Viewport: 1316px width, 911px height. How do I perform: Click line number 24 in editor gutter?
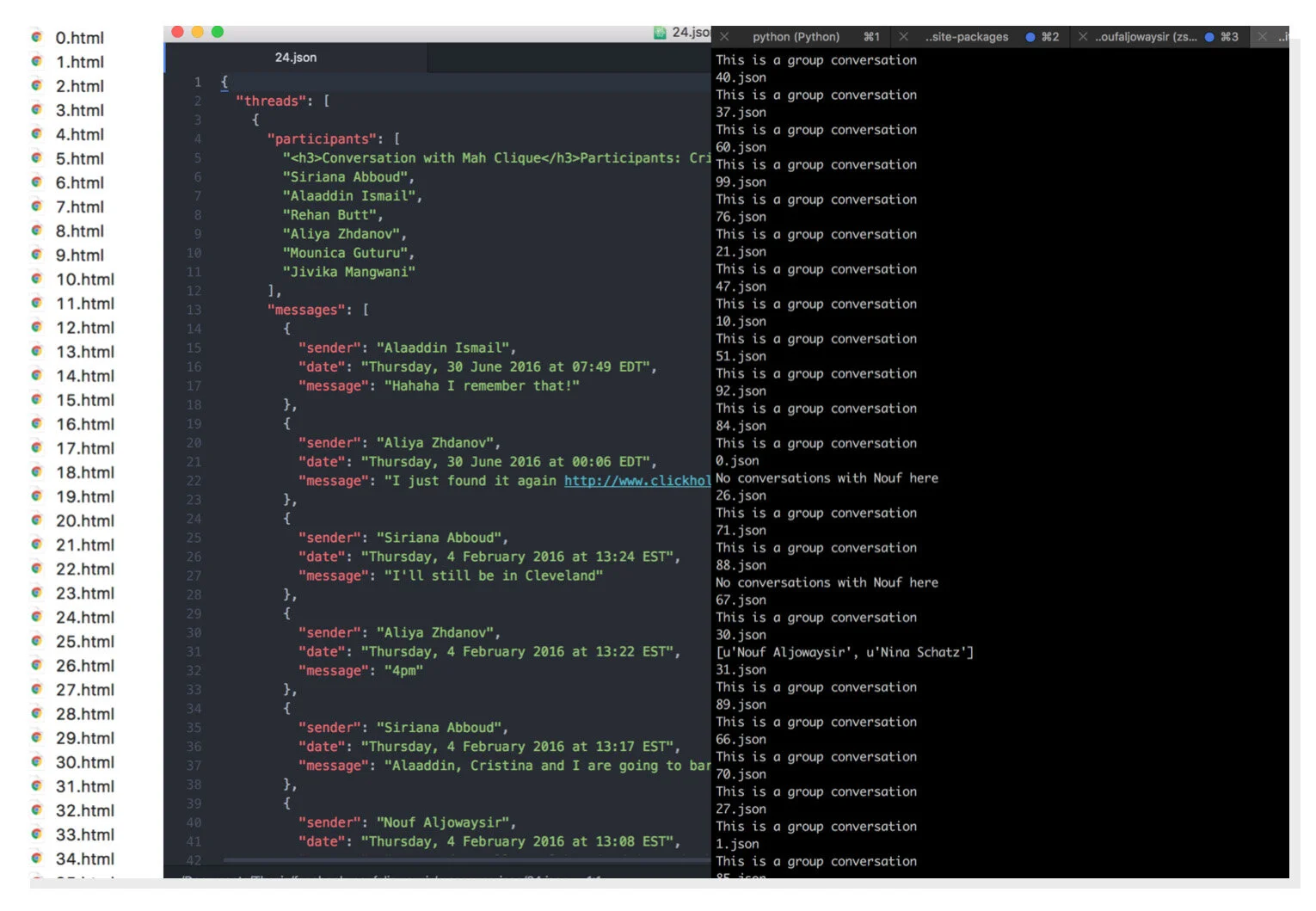(194, 519)
